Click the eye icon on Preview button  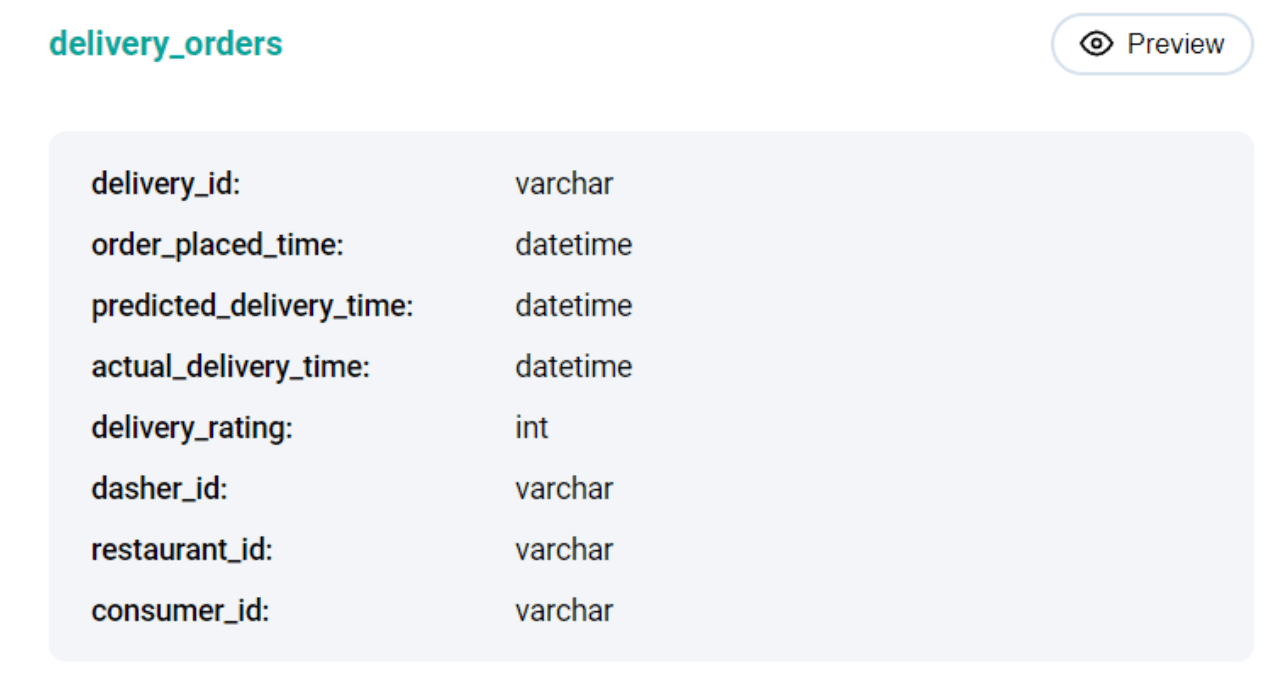pos(1097,44)
